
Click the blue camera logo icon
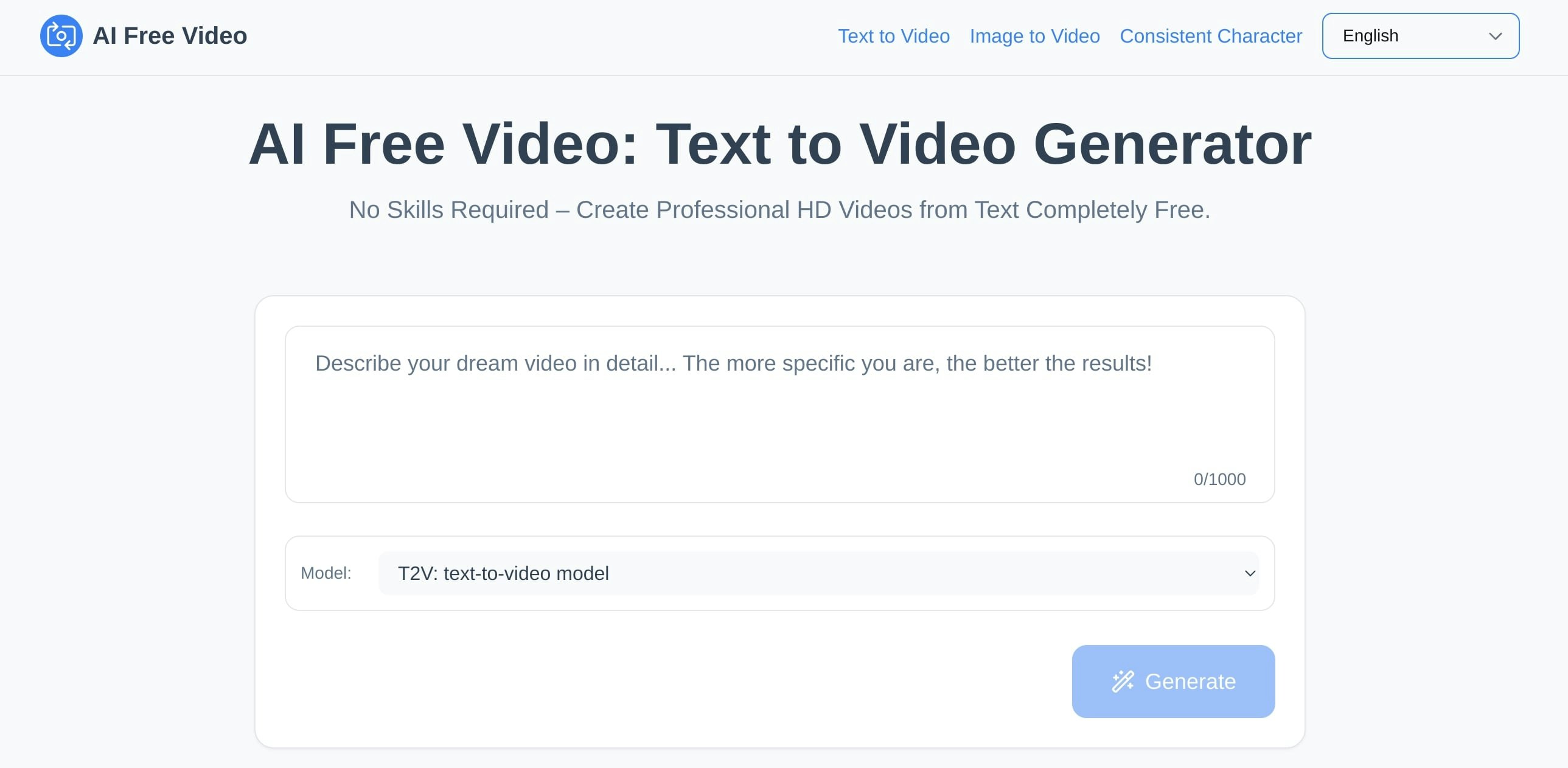click(x=61, y=36)
